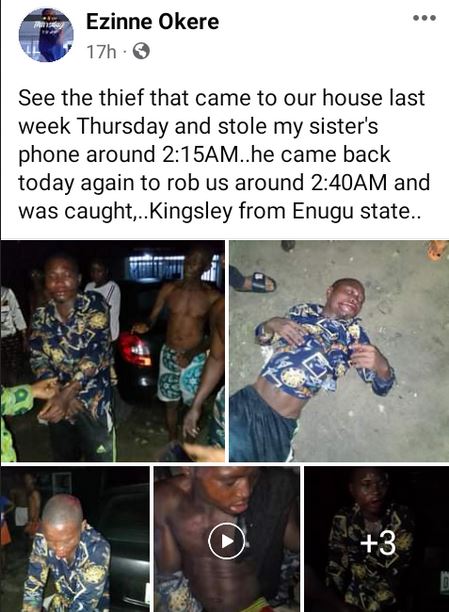Click the globe public audience icon
449x612 pixels.
[x=141, y=51]
